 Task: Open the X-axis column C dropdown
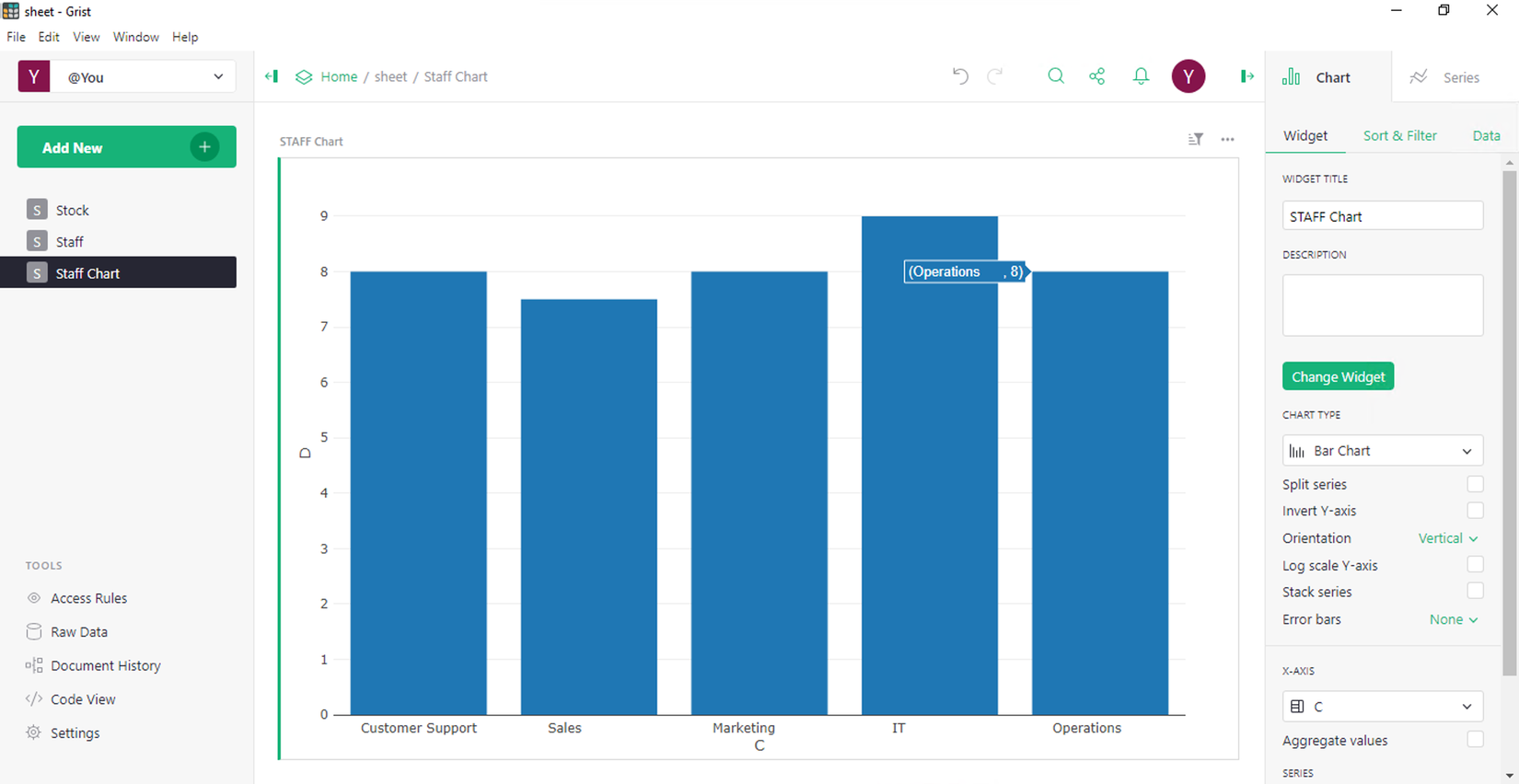pyautogui.click(x=1382, y=707)
